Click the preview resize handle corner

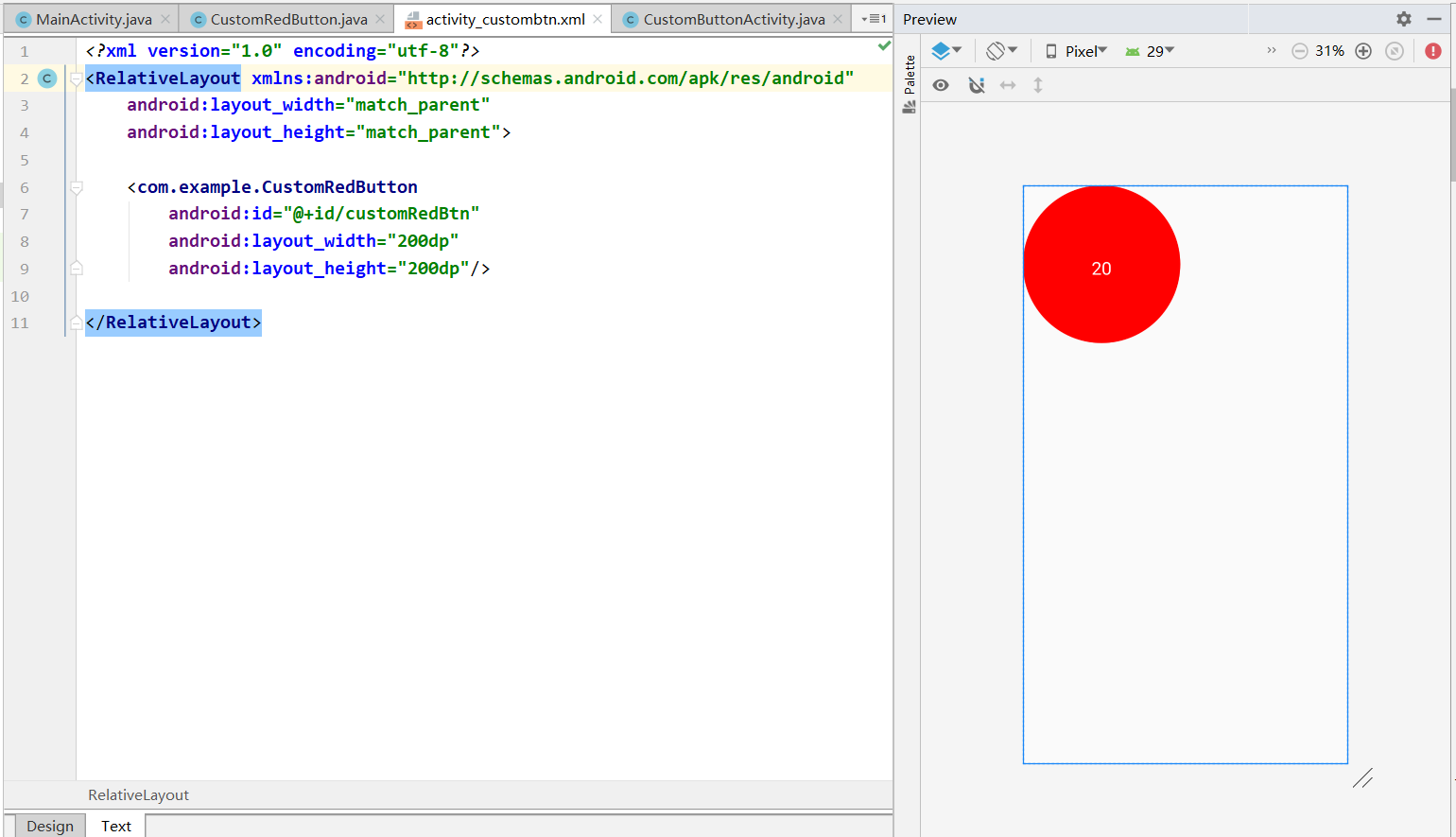tap(1362, 778)
